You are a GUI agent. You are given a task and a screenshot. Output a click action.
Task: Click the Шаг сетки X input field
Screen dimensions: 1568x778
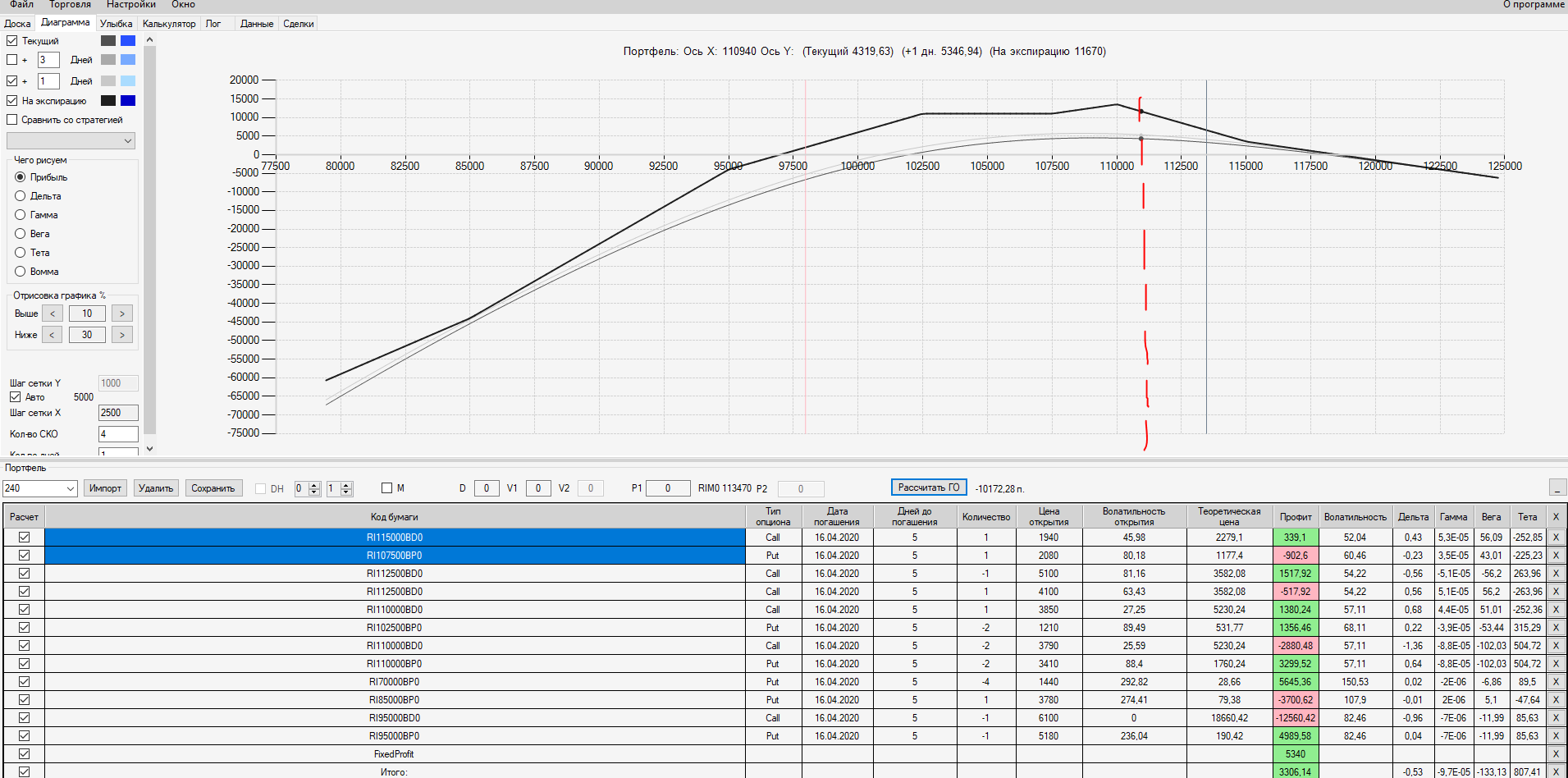(118, 413)
